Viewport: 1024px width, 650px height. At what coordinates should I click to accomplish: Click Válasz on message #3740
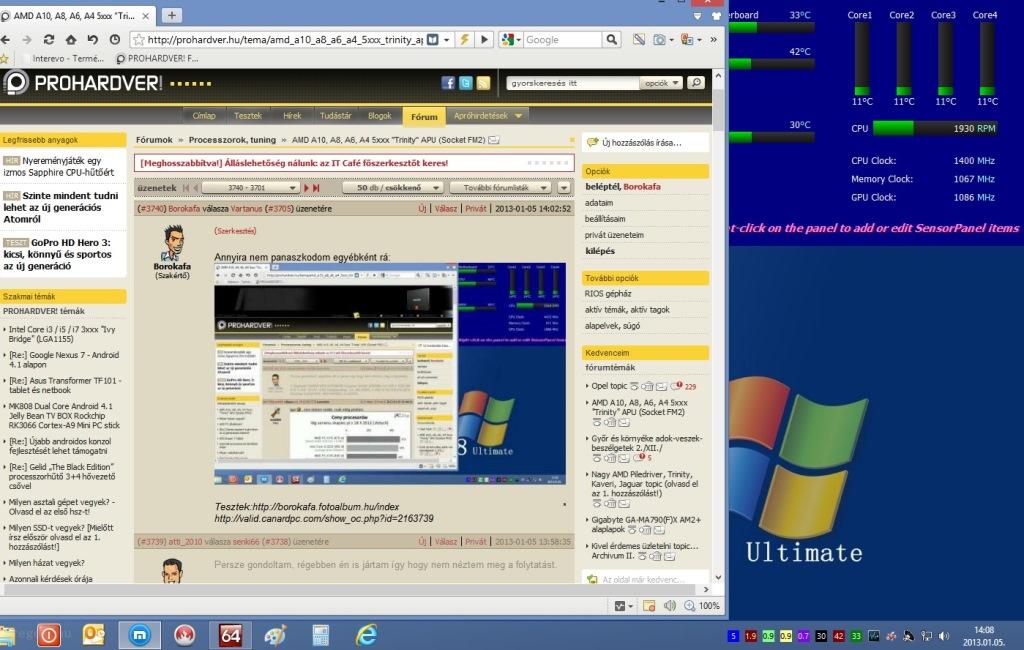pos(446,209)
